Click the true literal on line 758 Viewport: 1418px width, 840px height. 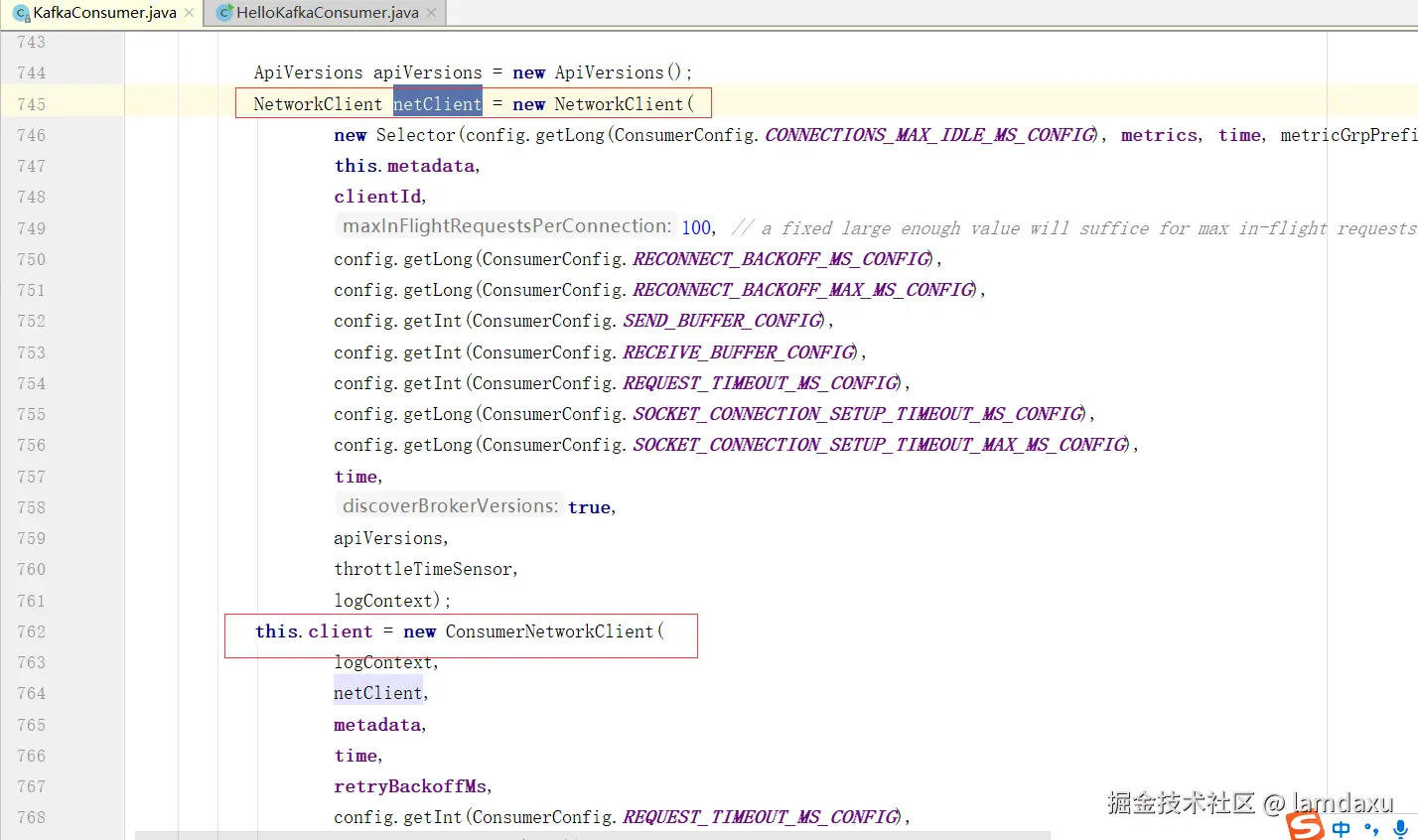pos(589,507)
